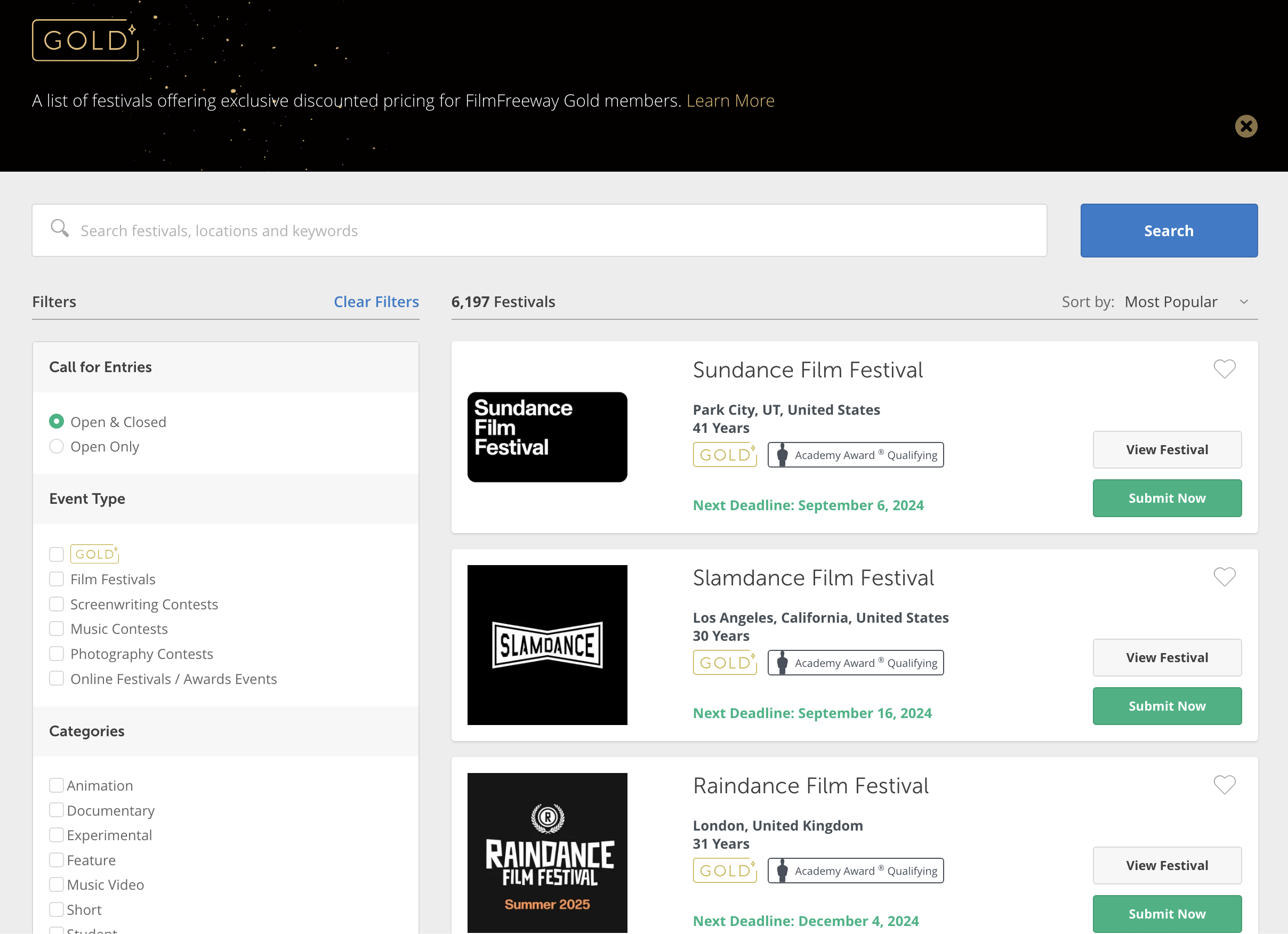Open Slamdance Film Festival title link
This screenshot has height=934, width=1288.
point(813,577)
